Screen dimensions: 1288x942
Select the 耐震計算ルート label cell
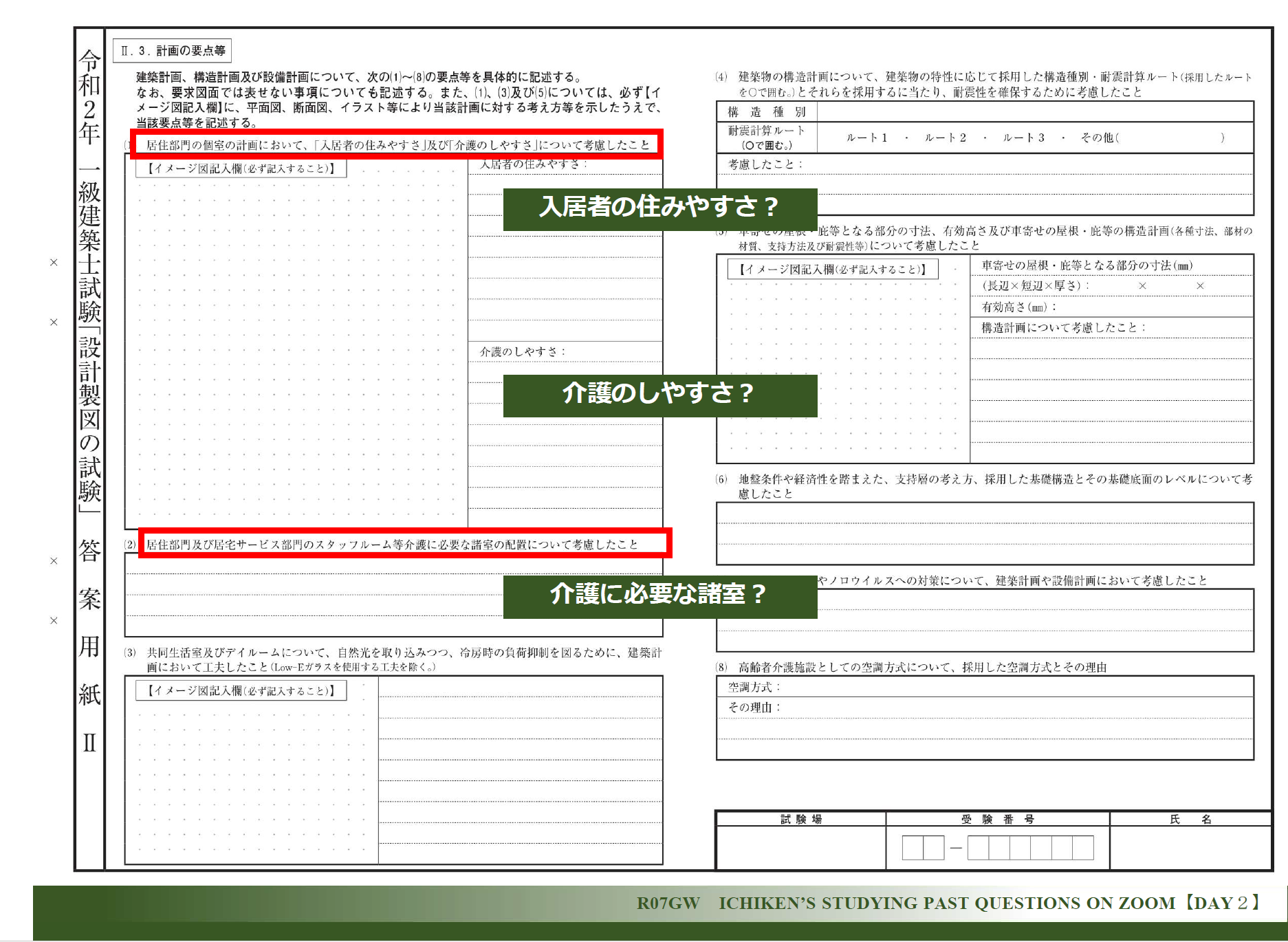pos(767,138)
